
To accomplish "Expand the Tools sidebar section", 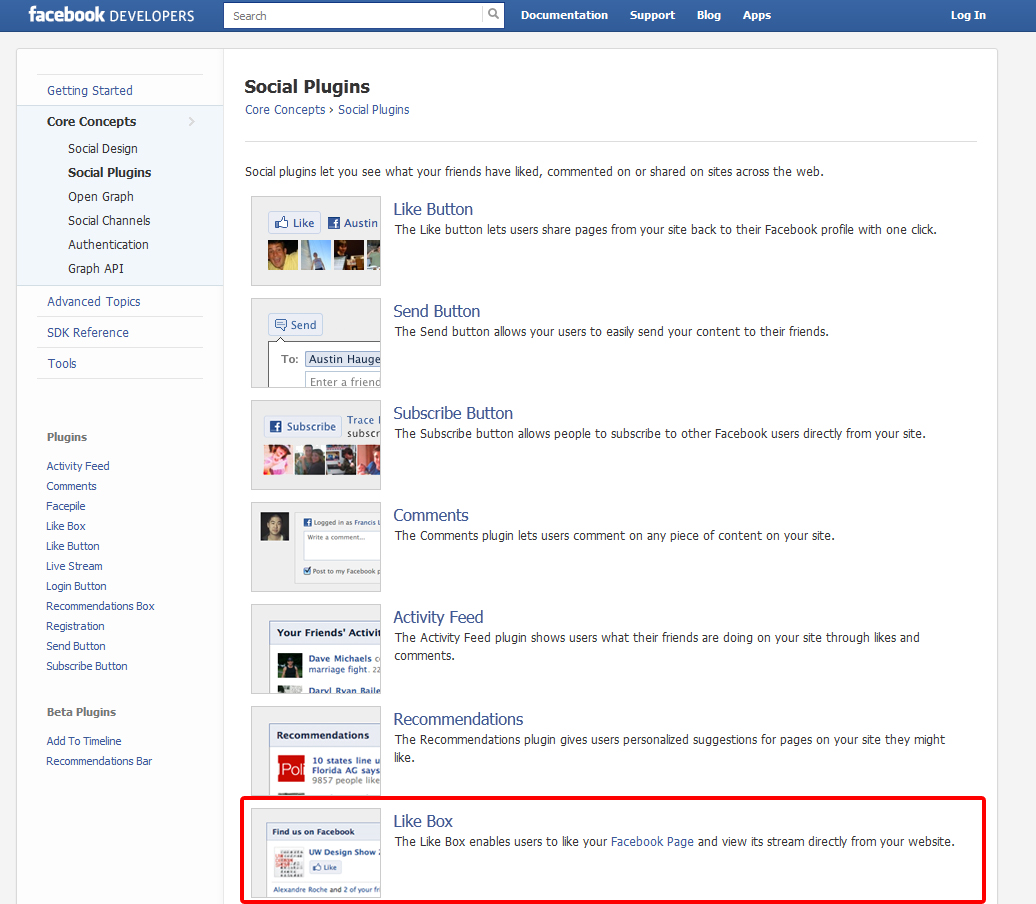I will pyautogui.click(x=61, y=363).
